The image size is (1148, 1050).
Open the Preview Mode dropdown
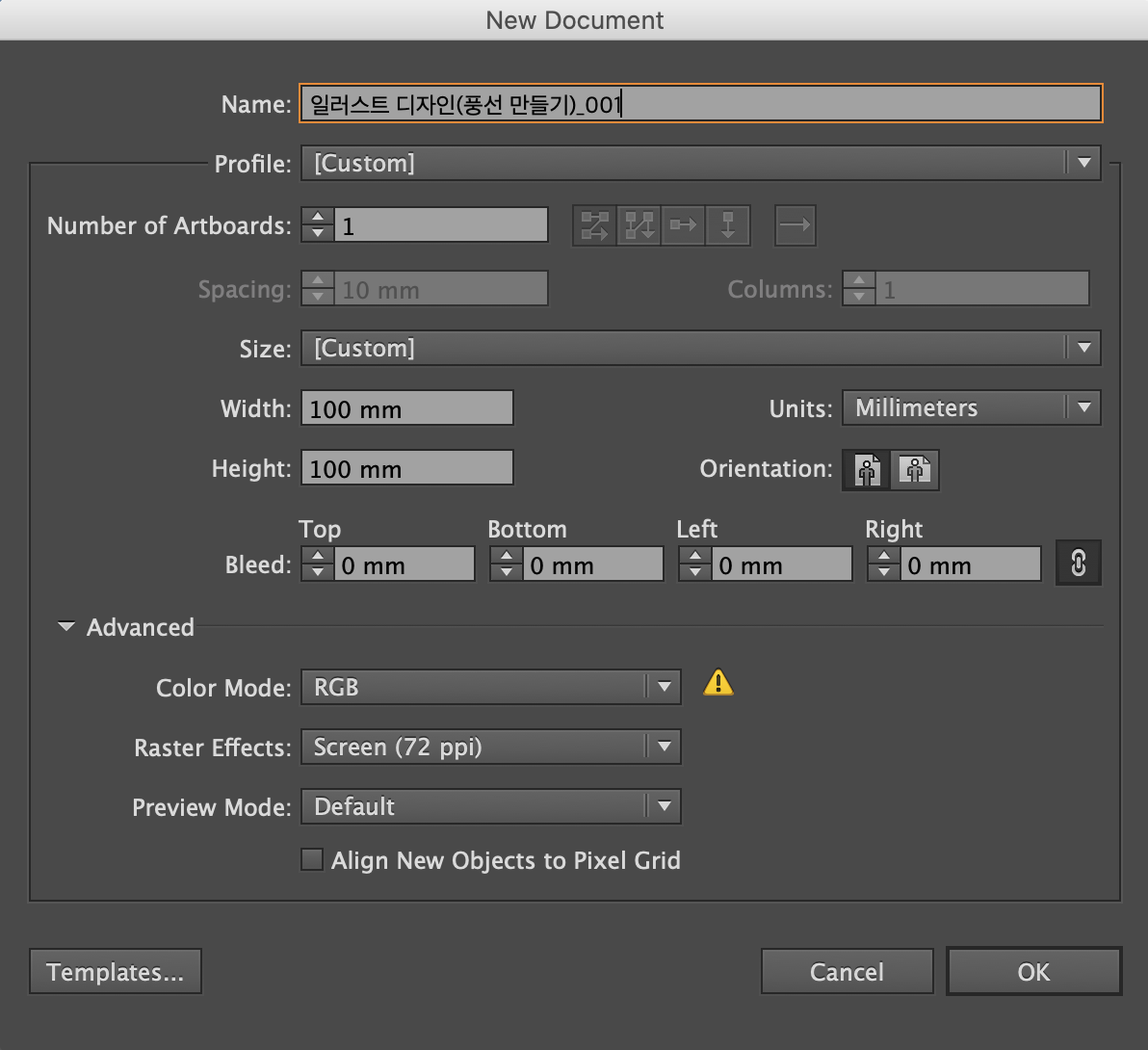[491, 807]
